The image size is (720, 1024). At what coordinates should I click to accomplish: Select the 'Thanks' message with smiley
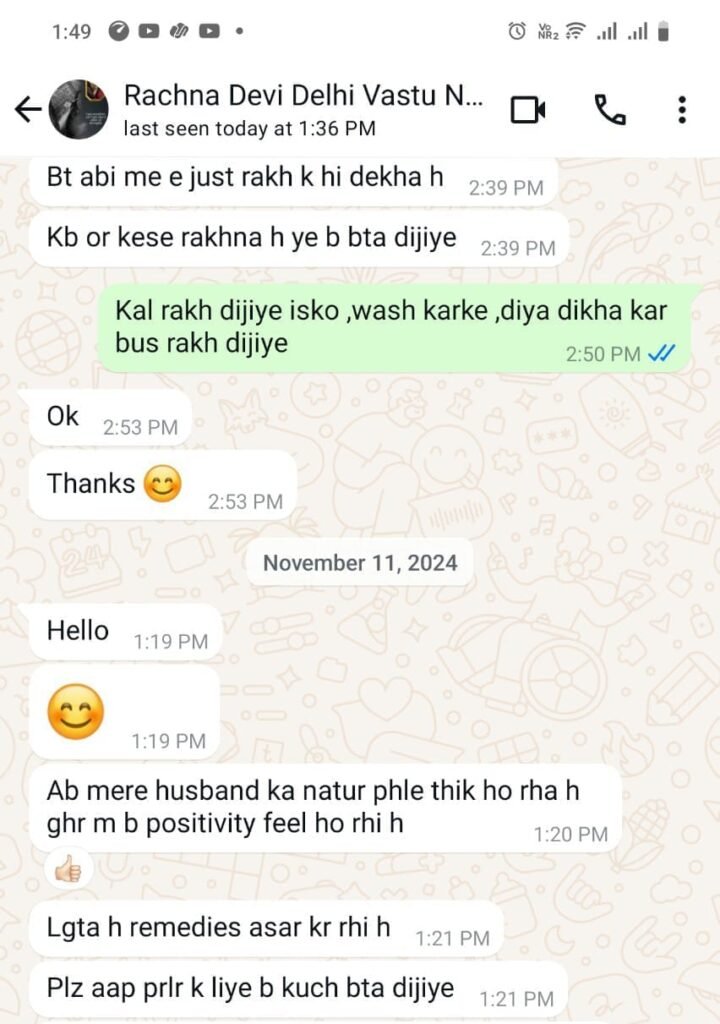pos(163,485)
